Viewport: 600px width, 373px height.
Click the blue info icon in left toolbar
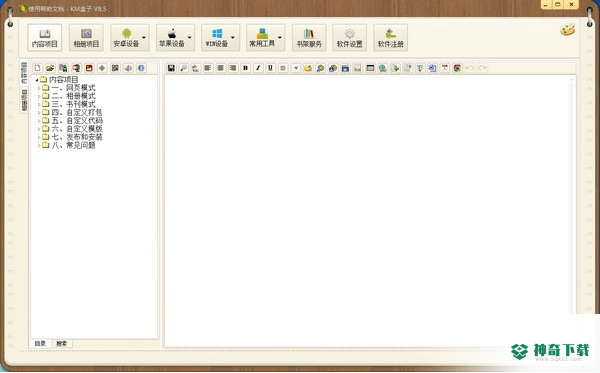coord(141,68)
